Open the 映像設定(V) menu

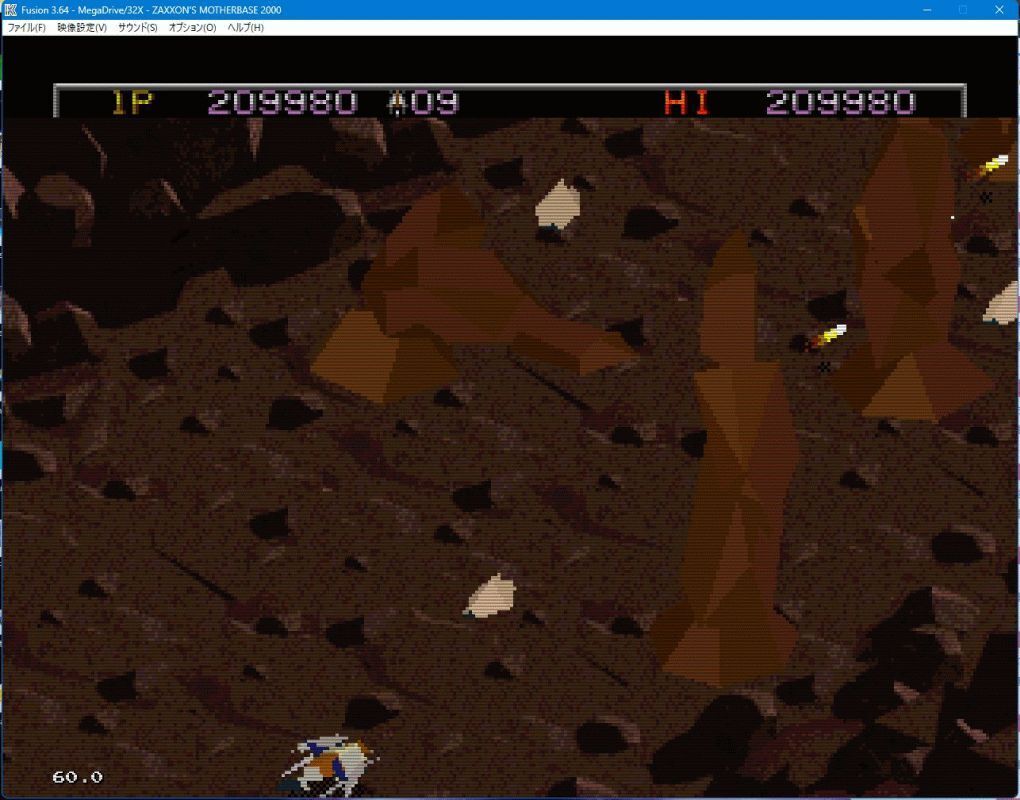82,27
